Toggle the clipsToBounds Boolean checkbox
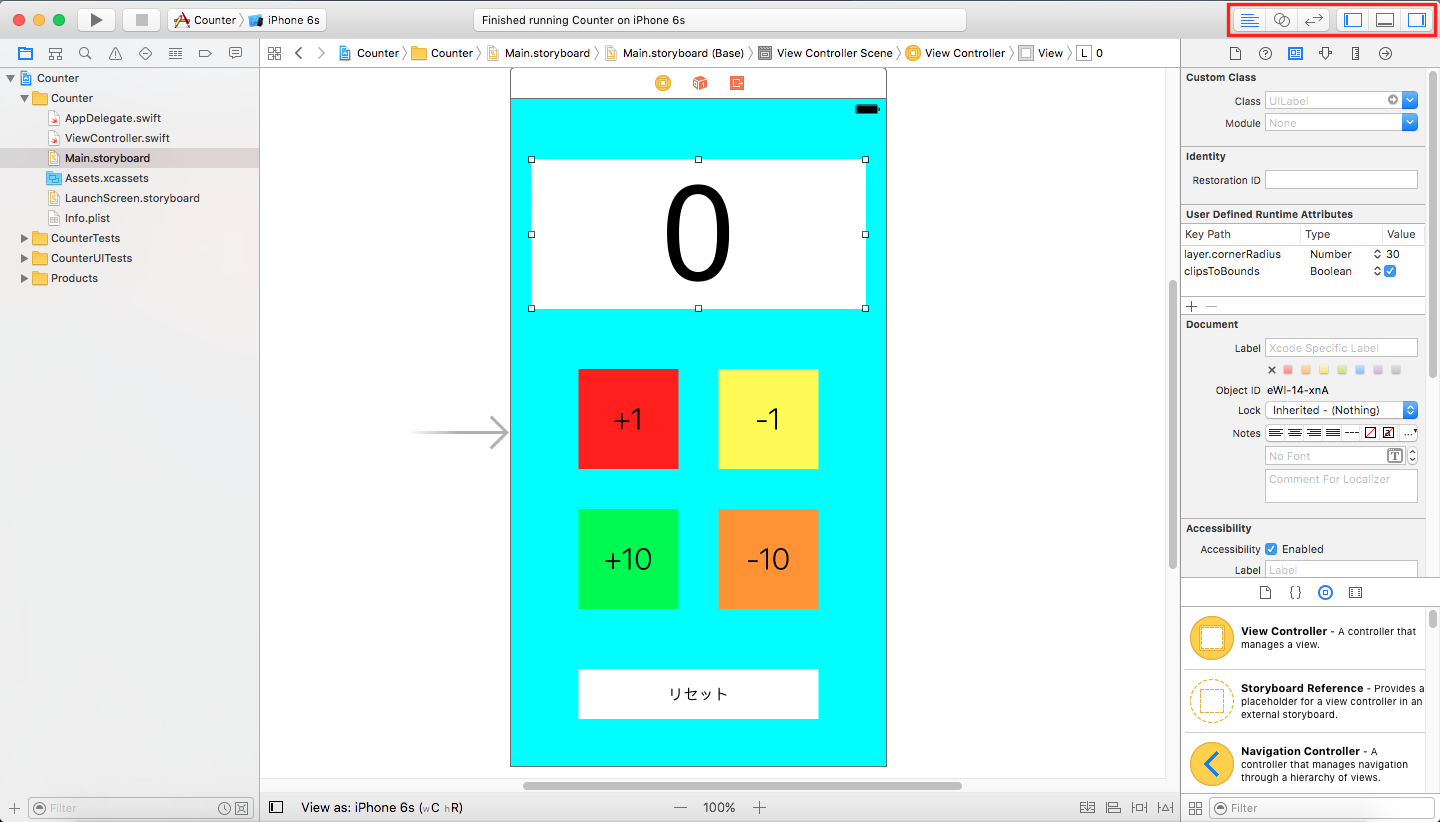Screen dimensions: 1440x822 [x=1390, y=271]
